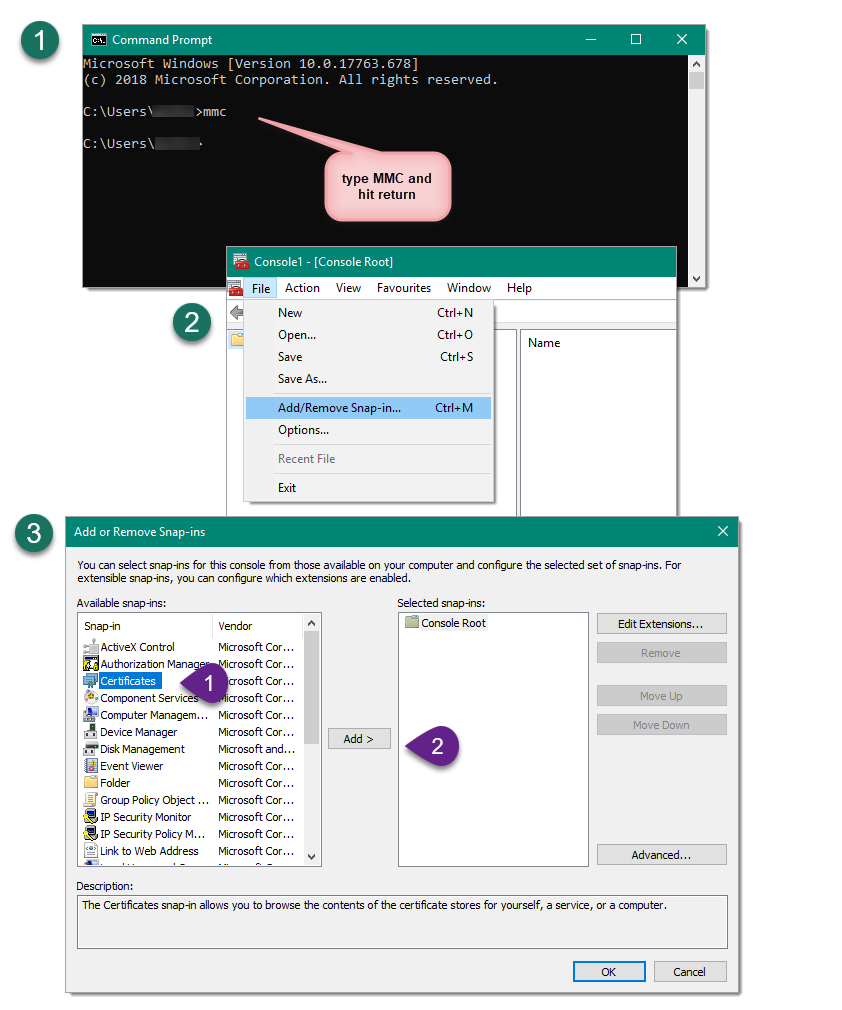The image size is (842, 1010).
Task: Click the ActiveX Control snap-in icon
Action: point(91,647)
